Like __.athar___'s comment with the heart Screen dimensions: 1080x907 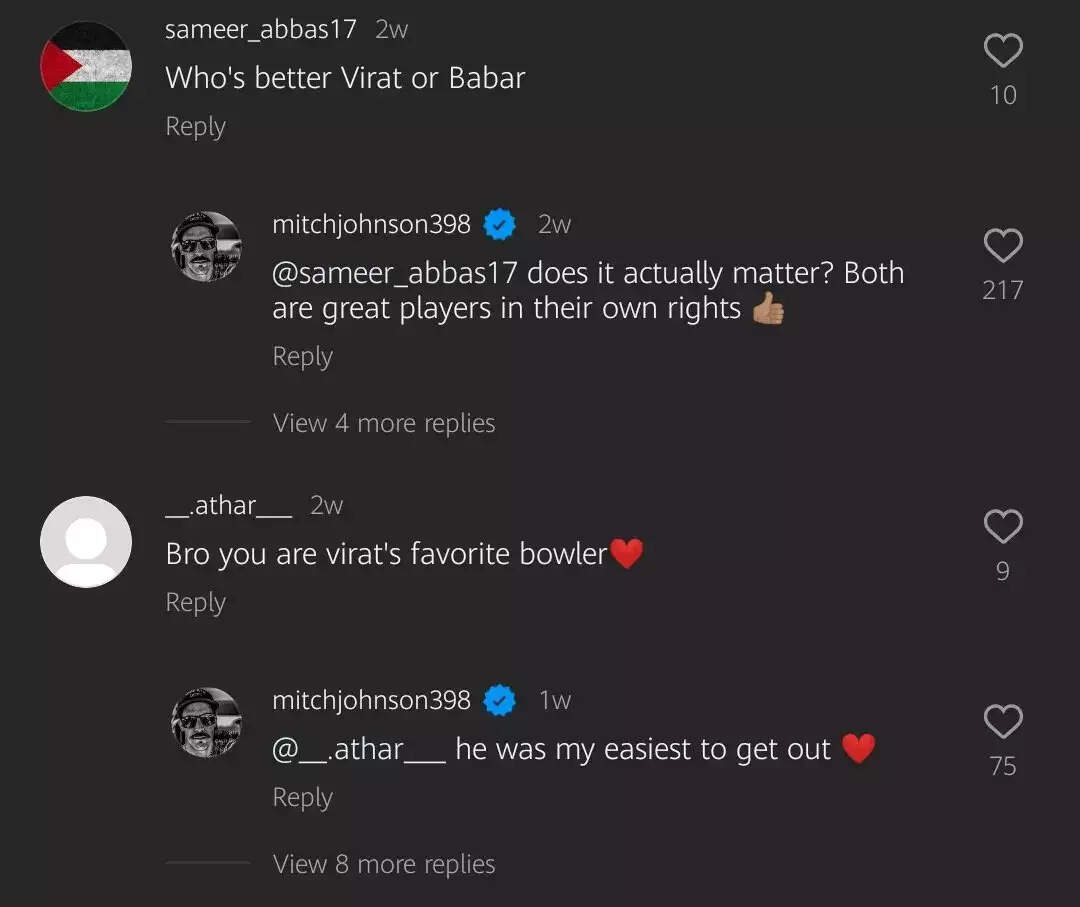click(x=1003, y=526)
